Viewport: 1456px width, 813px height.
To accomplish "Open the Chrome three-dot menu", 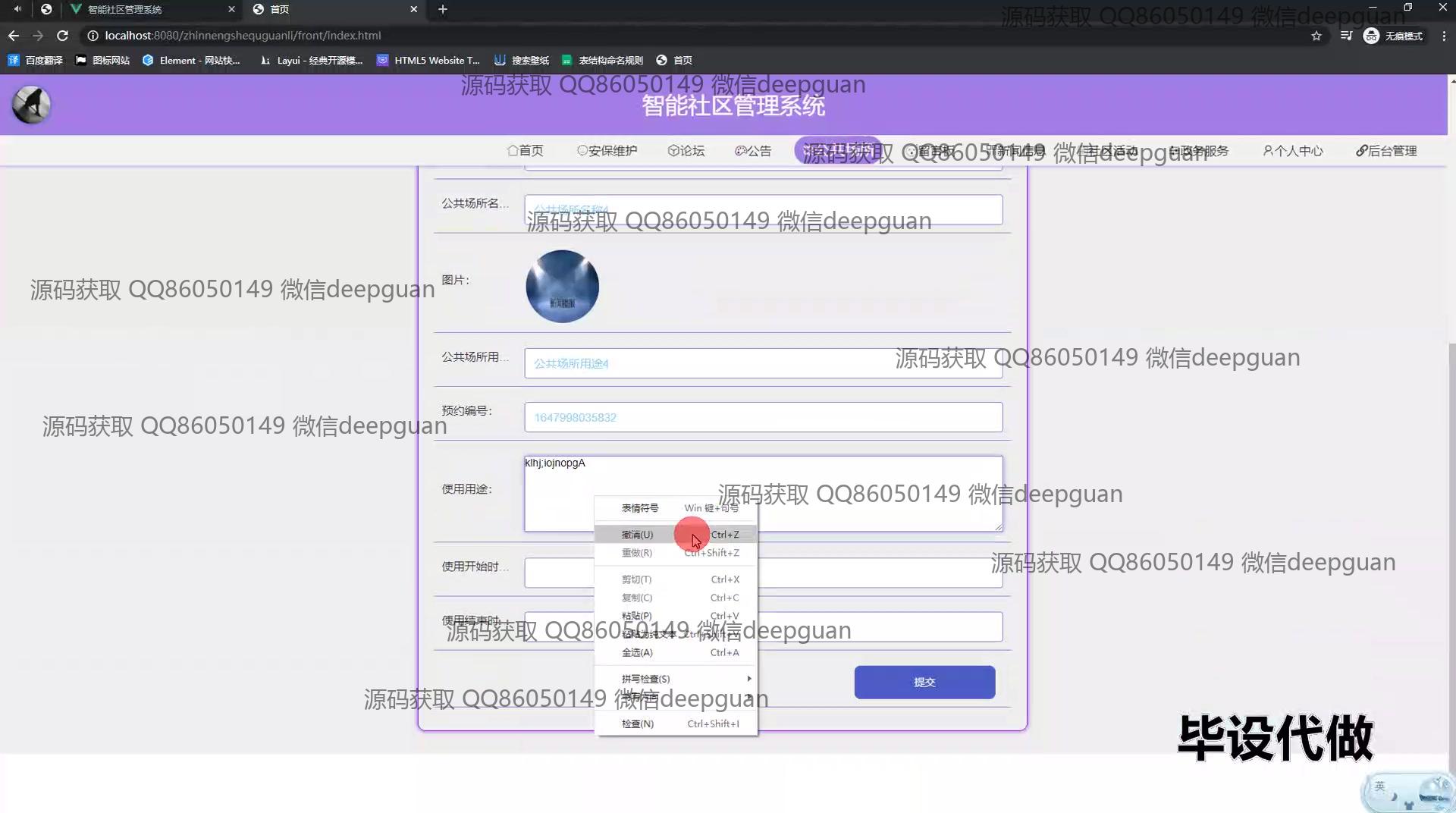I will (x=1444, y=36).
